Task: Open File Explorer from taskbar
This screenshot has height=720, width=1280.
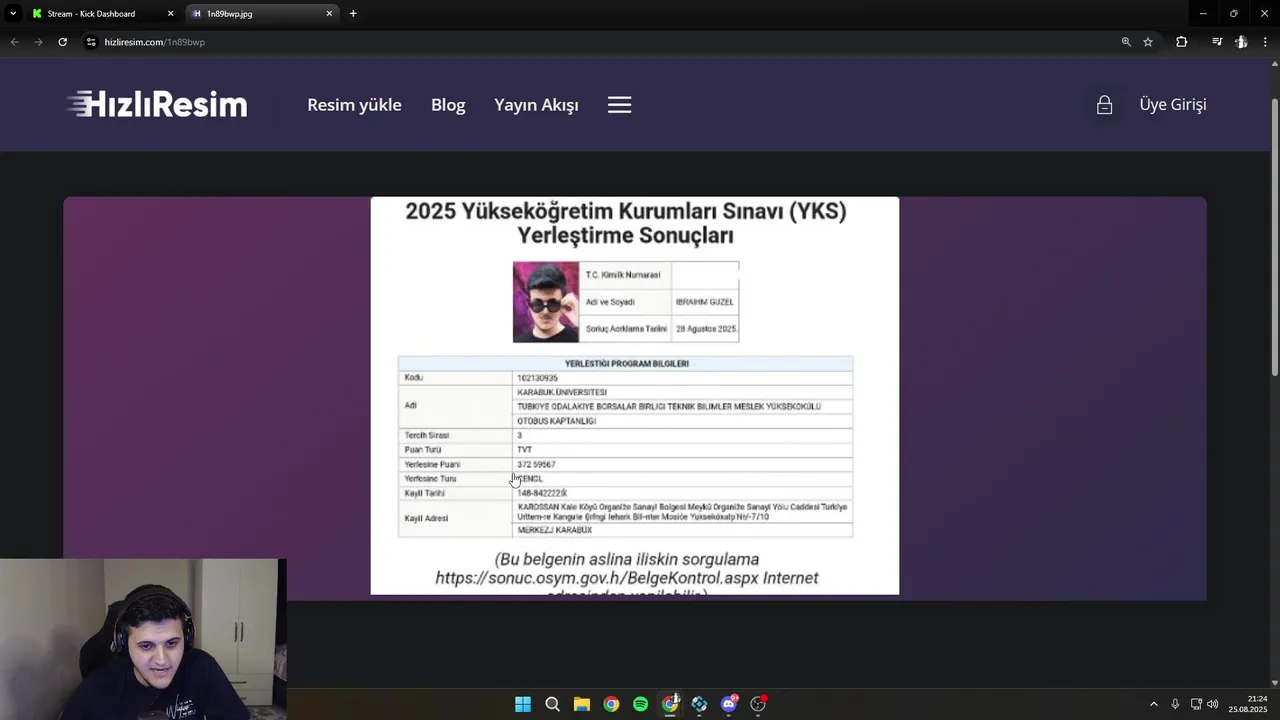Action: 582,704
